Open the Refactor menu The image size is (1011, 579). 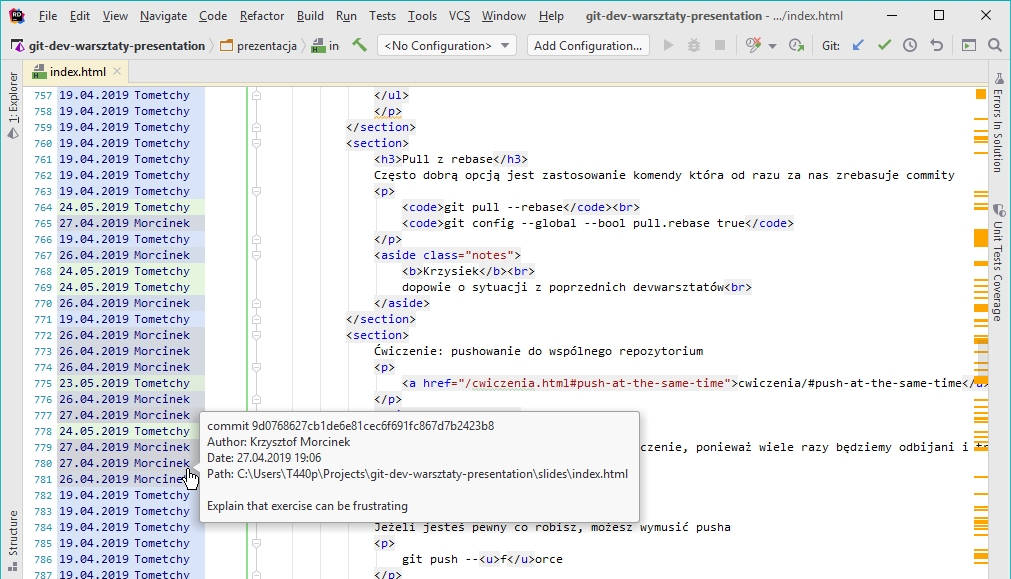coord(262,16)
